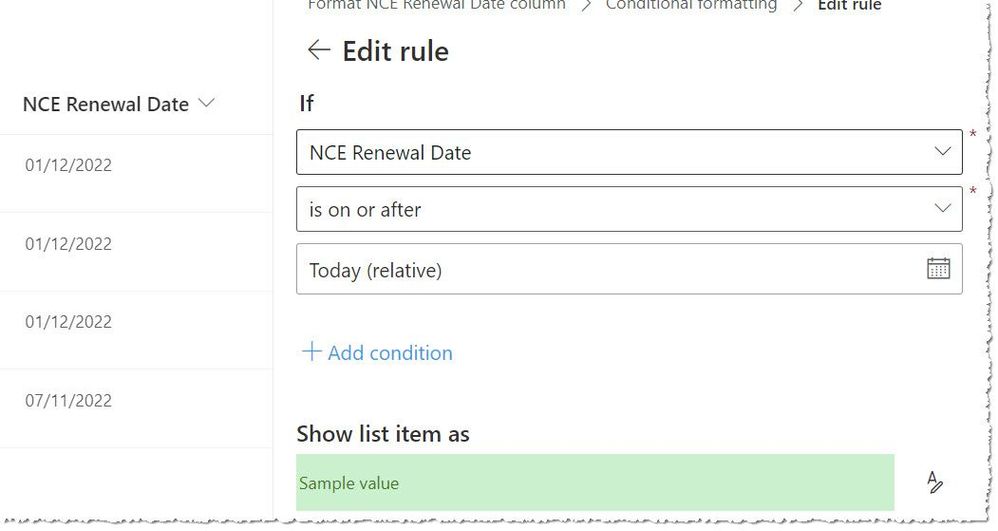Click the back arrow beside Edit rule
998x531 pixels.
pyautogui.click(x=318, y=50)
